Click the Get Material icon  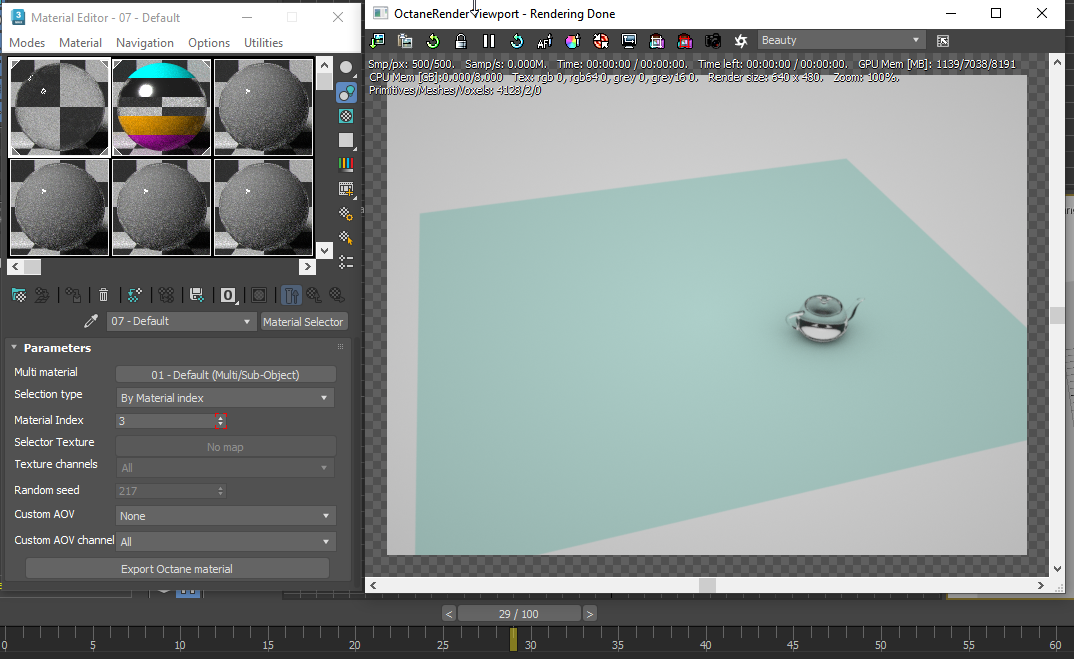18,295
